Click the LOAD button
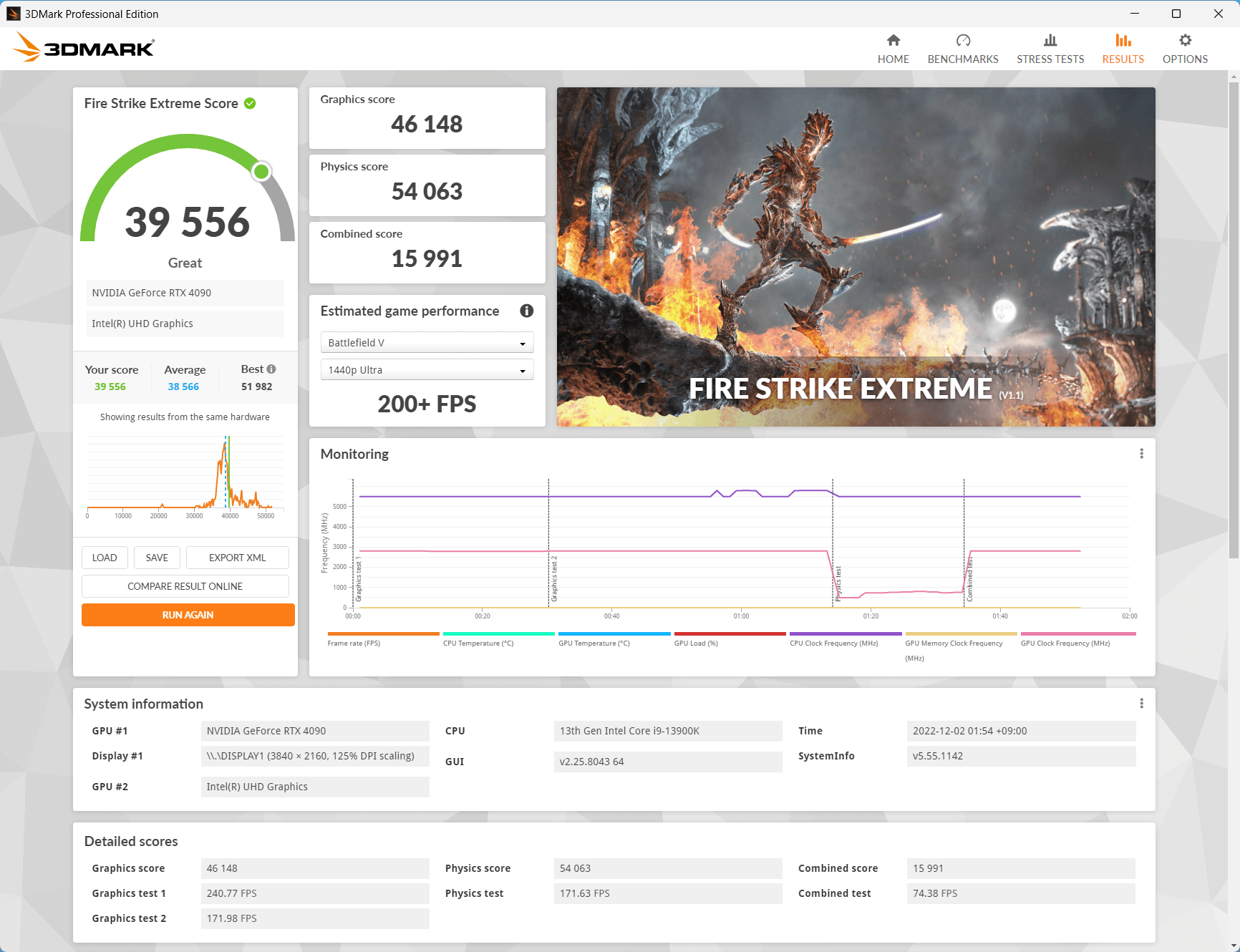The width and height of the screenshot is (1240, 952). [105, 558]
